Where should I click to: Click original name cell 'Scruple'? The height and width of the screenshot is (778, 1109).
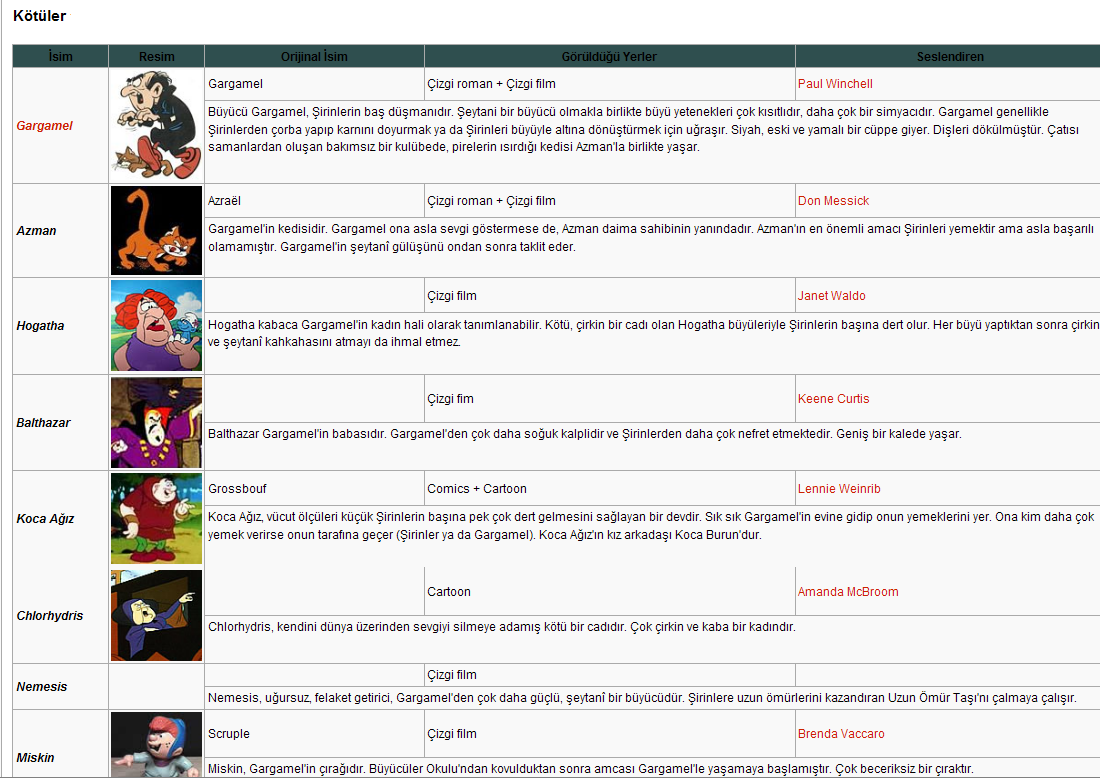(x=314, y=734)
